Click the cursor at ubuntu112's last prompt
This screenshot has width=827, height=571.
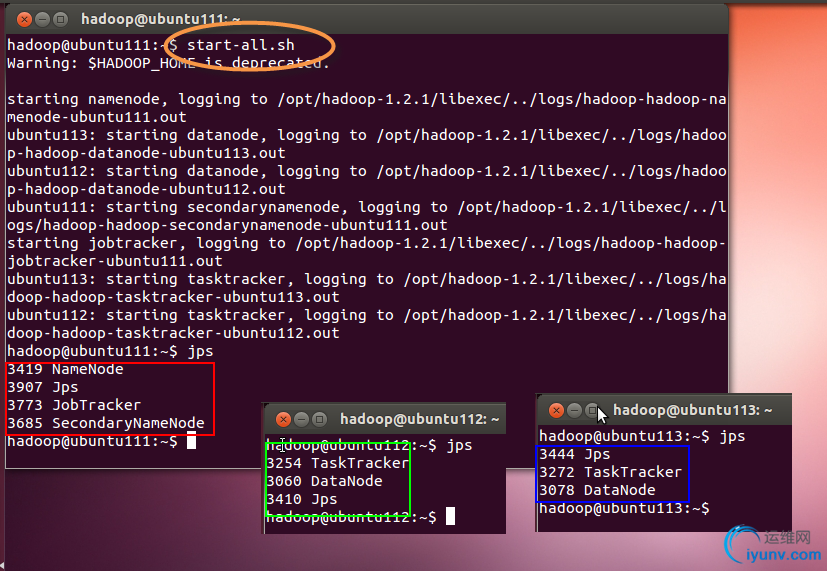[450, 516]
